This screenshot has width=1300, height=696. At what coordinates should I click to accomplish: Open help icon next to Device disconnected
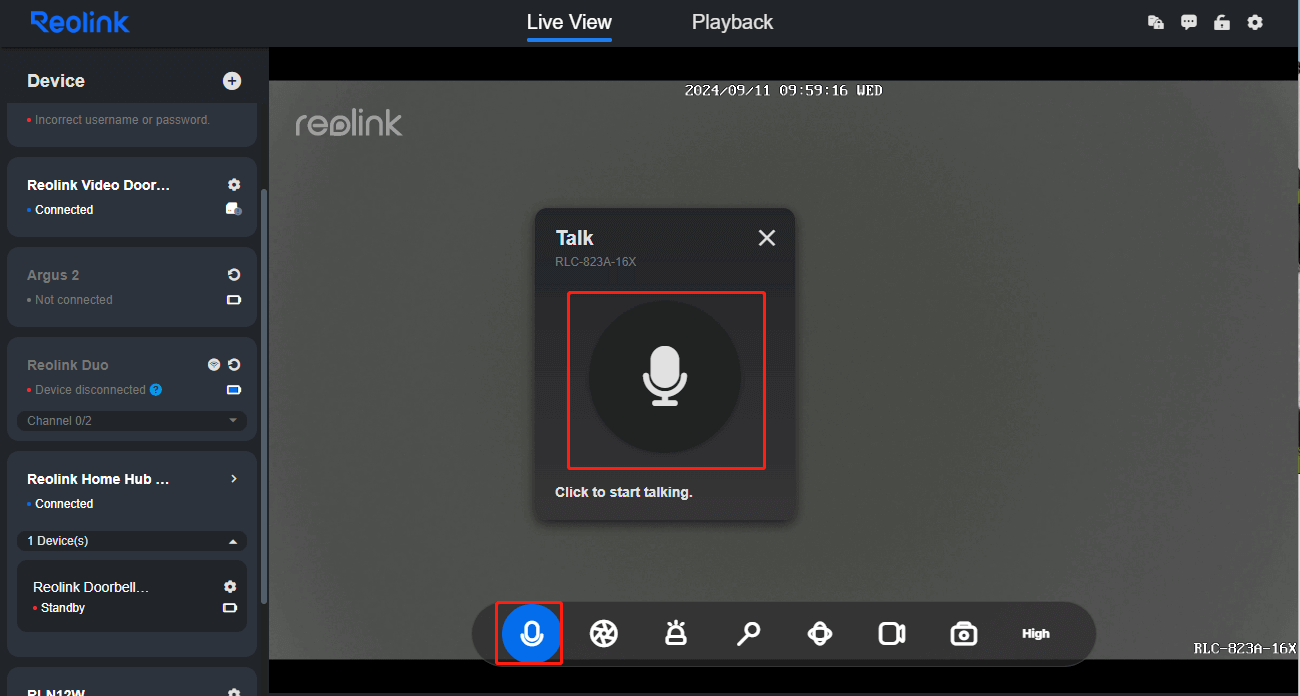point(156,390)
